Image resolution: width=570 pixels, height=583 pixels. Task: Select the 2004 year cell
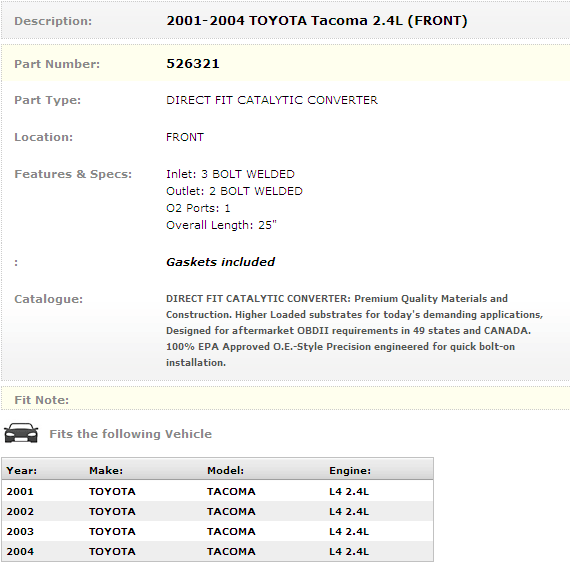[20, 552]
